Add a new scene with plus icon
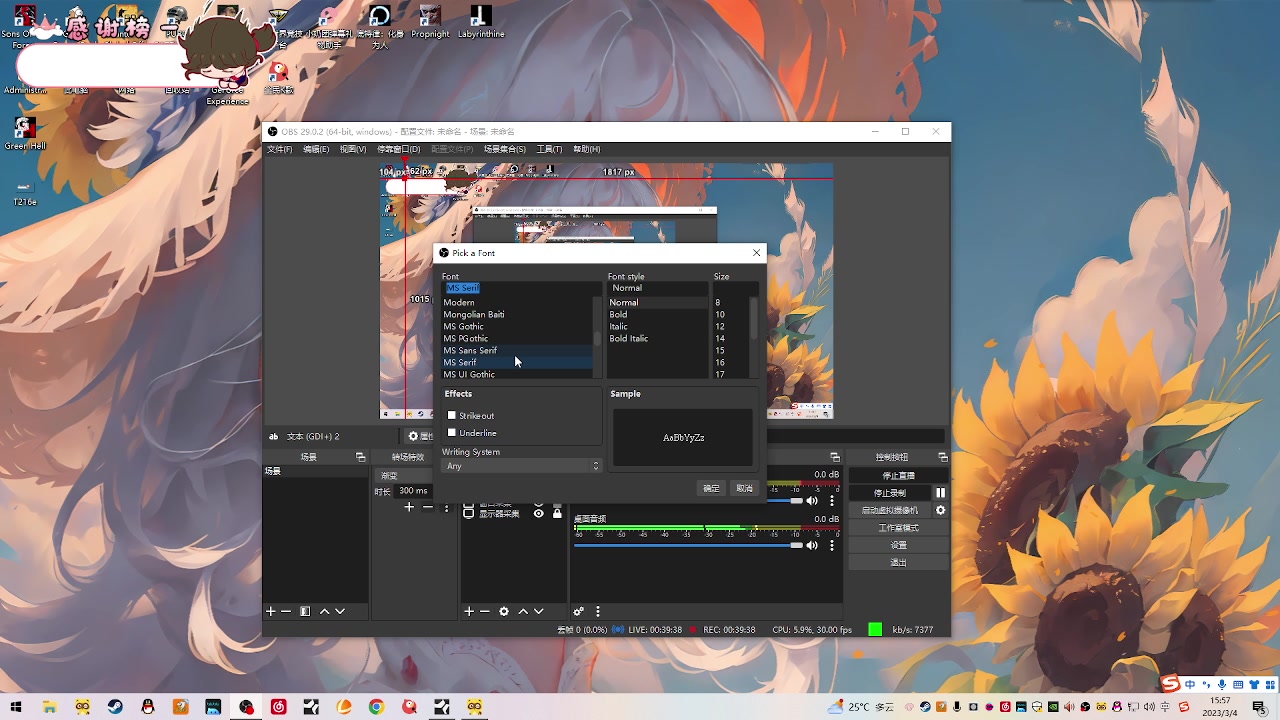The image size is (1280, 720). [270, 611]
